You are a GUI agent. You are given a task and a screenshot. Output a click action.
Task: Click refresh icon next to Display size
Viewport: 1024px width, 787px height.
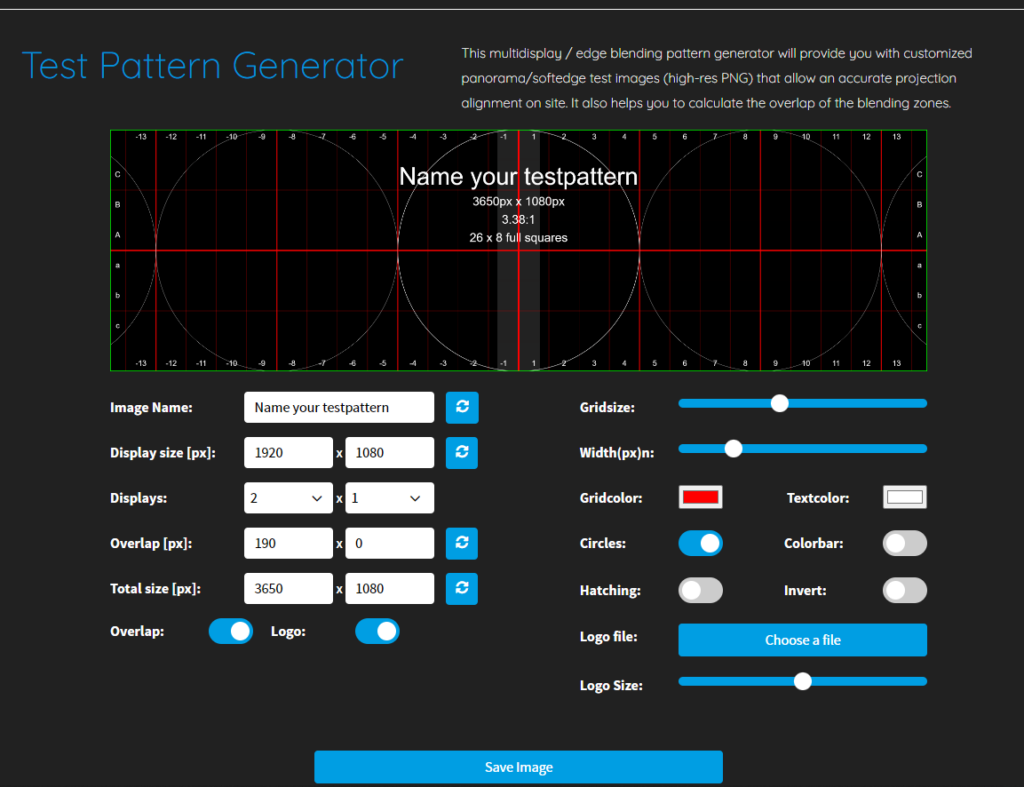tap(462, 453)
